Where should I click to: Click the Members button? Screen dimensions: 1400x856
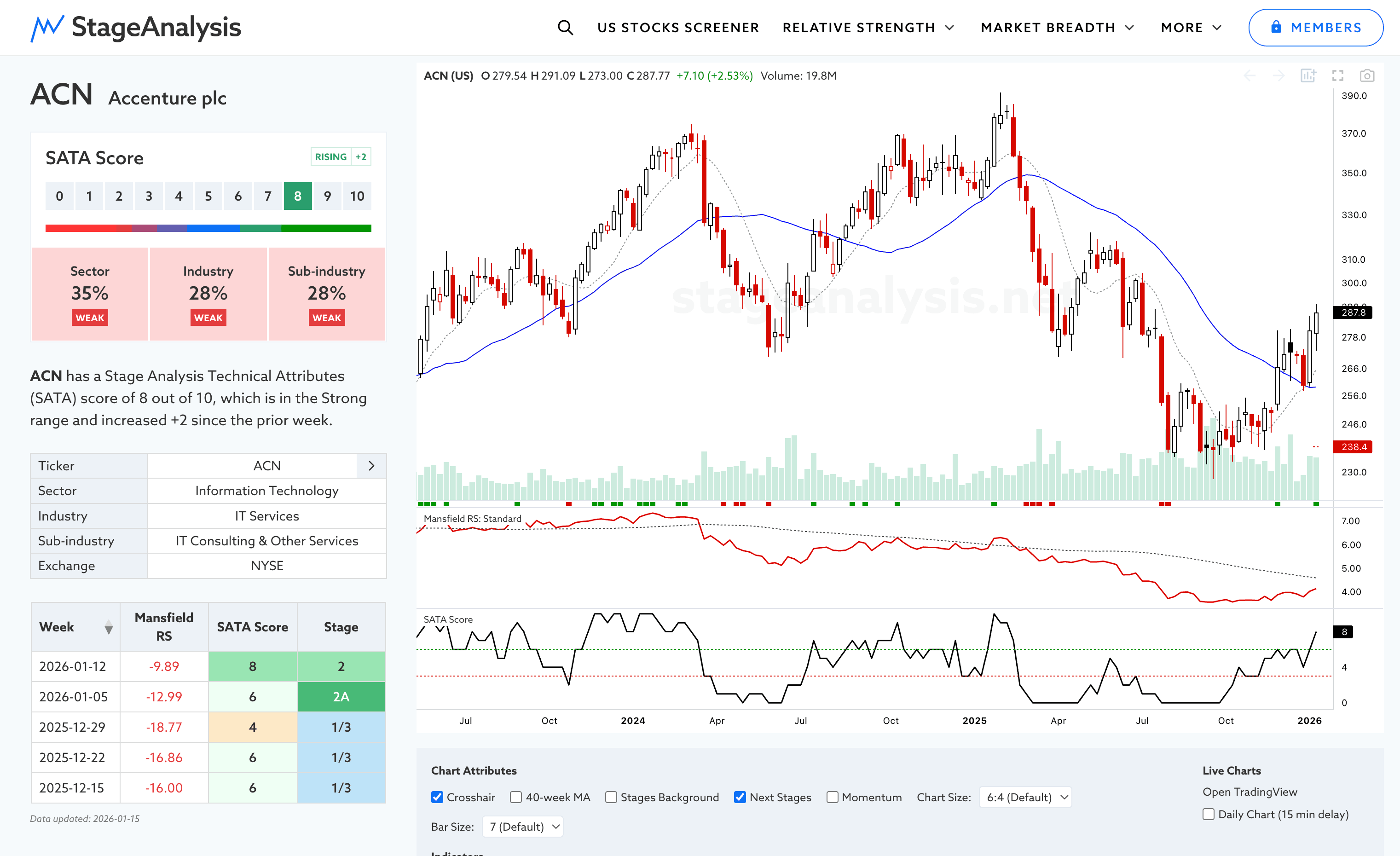coord(1315,27)
